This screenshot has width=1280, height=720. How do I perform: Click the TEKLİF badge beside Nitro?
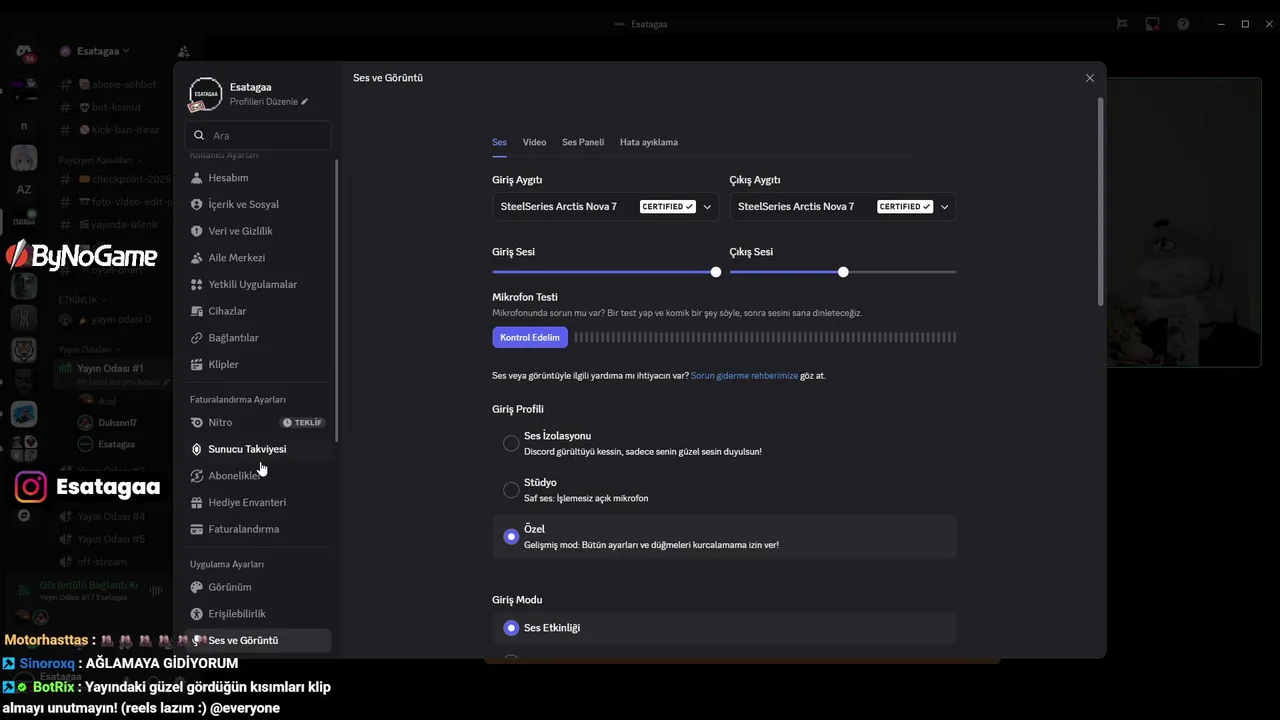click(302, 423)
